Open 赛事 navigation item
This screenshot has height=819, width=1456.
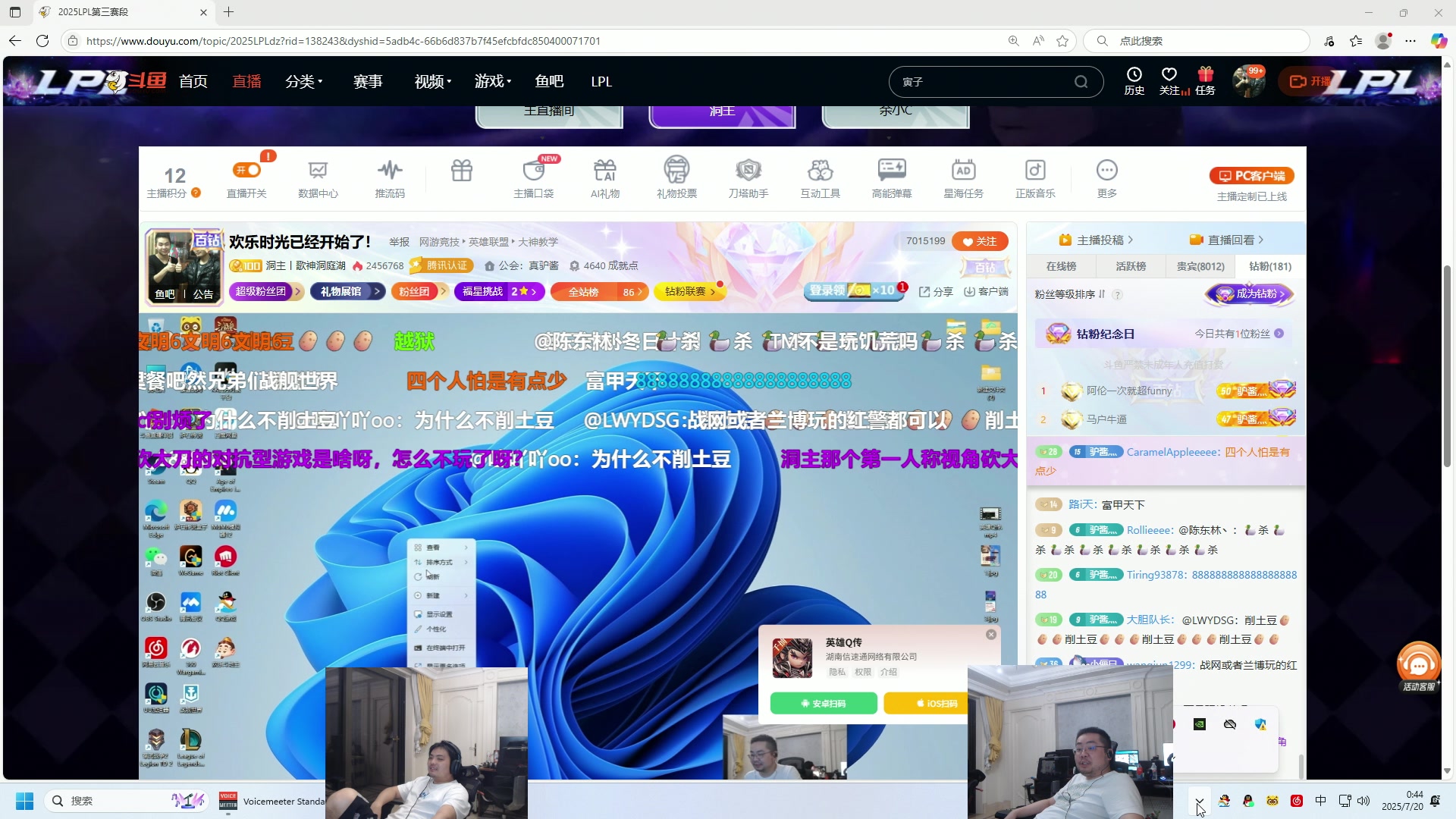(368, 81)
